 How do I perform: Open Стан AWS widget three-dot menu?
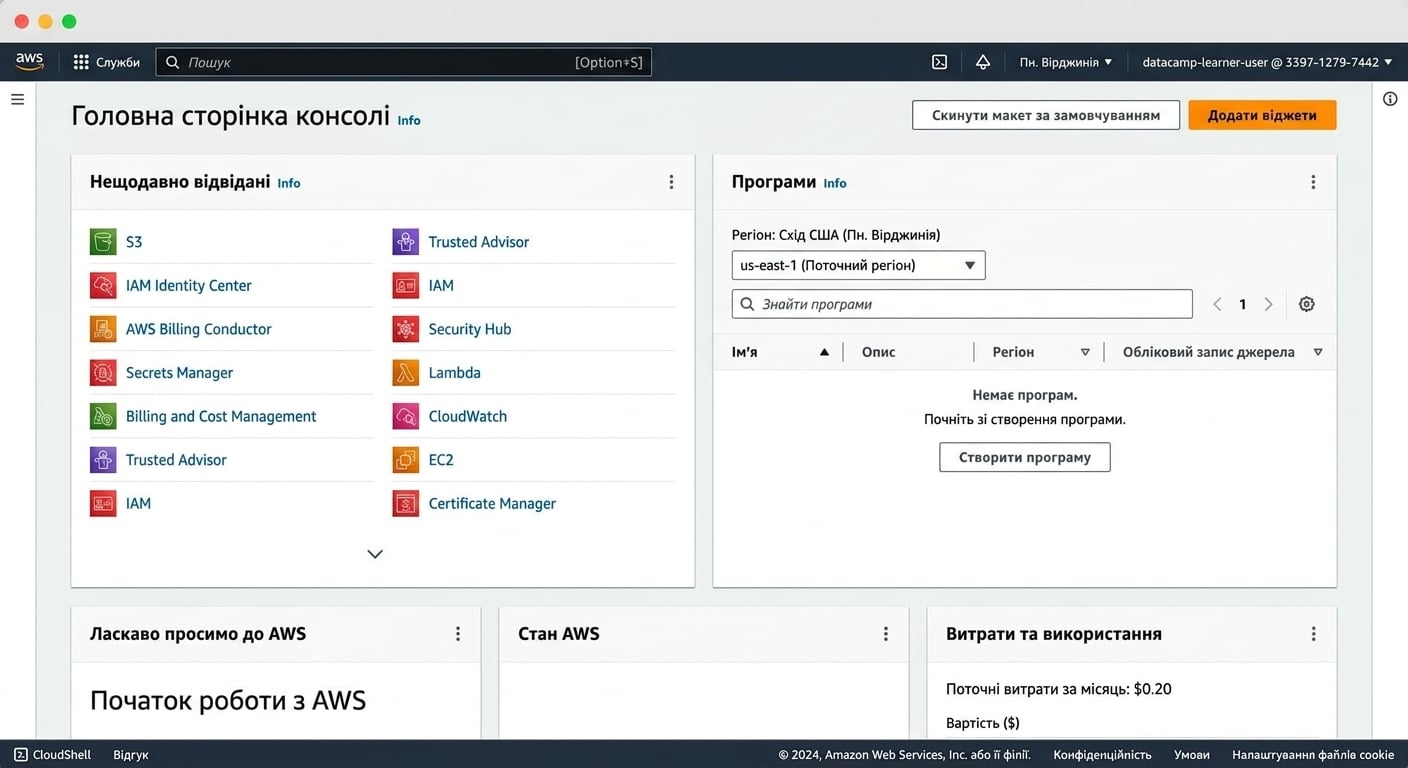[886, 634]
